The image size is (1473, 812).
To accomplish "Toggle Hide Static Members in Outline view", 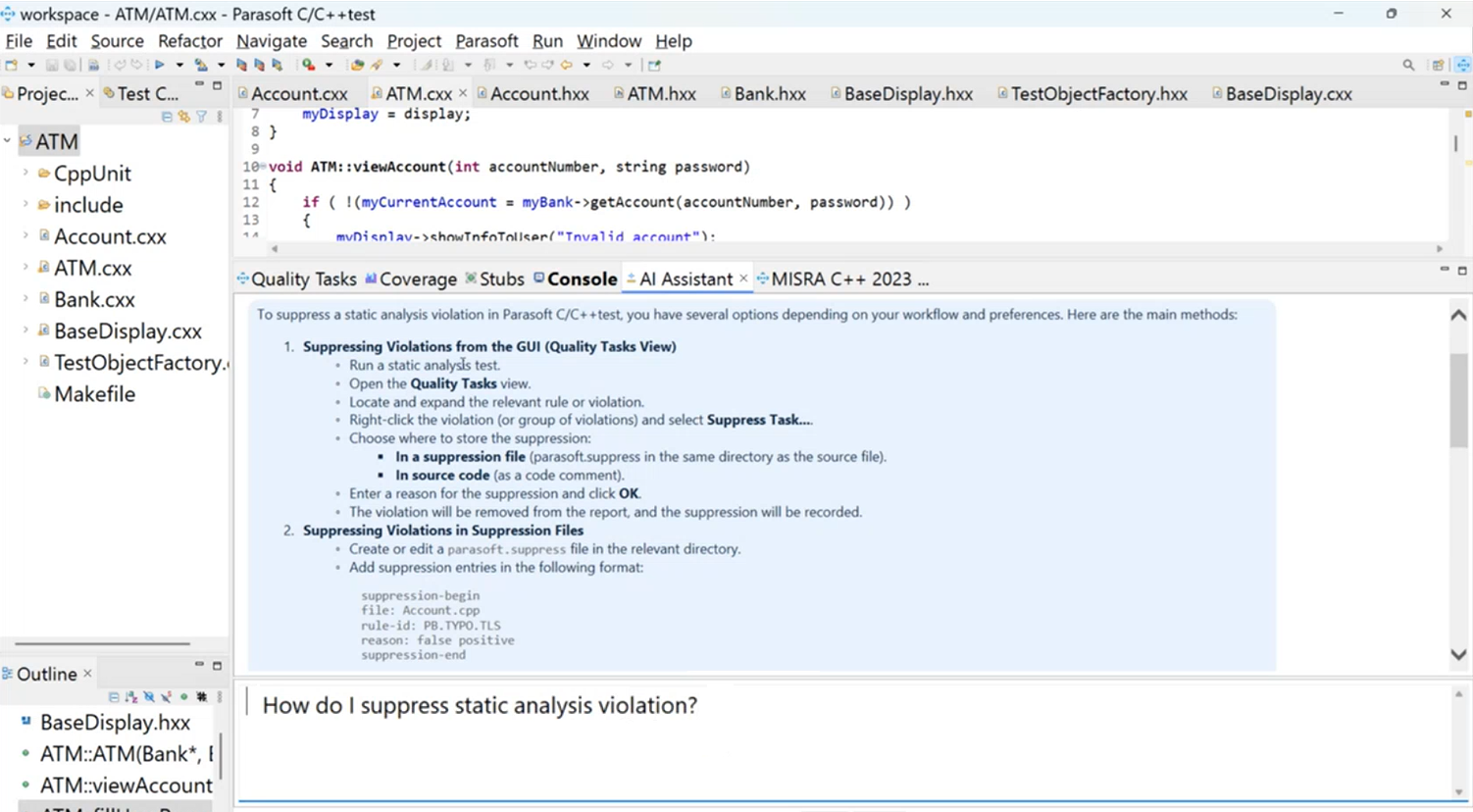I will tap(165, 696).
